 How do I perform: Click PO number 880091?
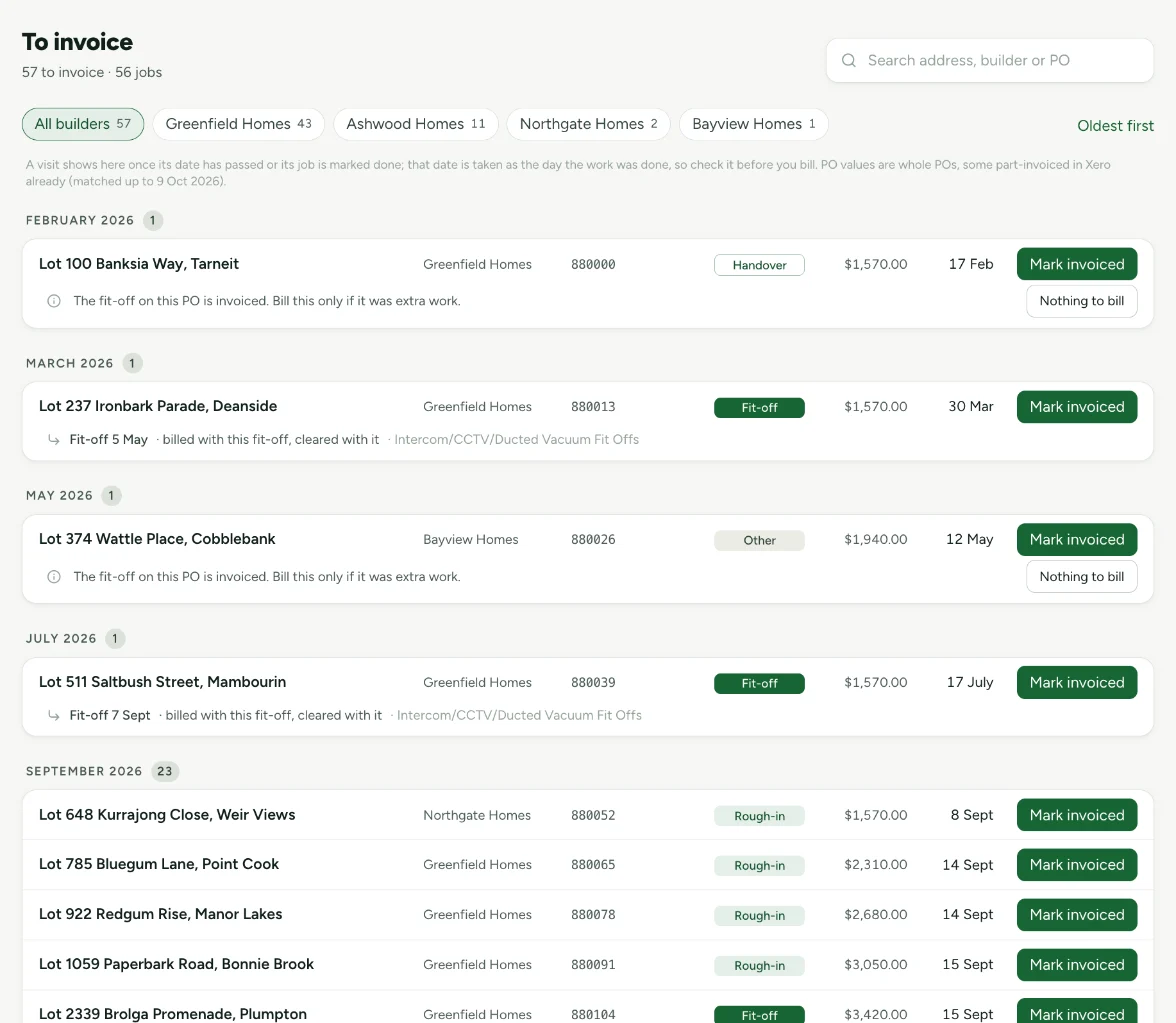pos(592,964)
